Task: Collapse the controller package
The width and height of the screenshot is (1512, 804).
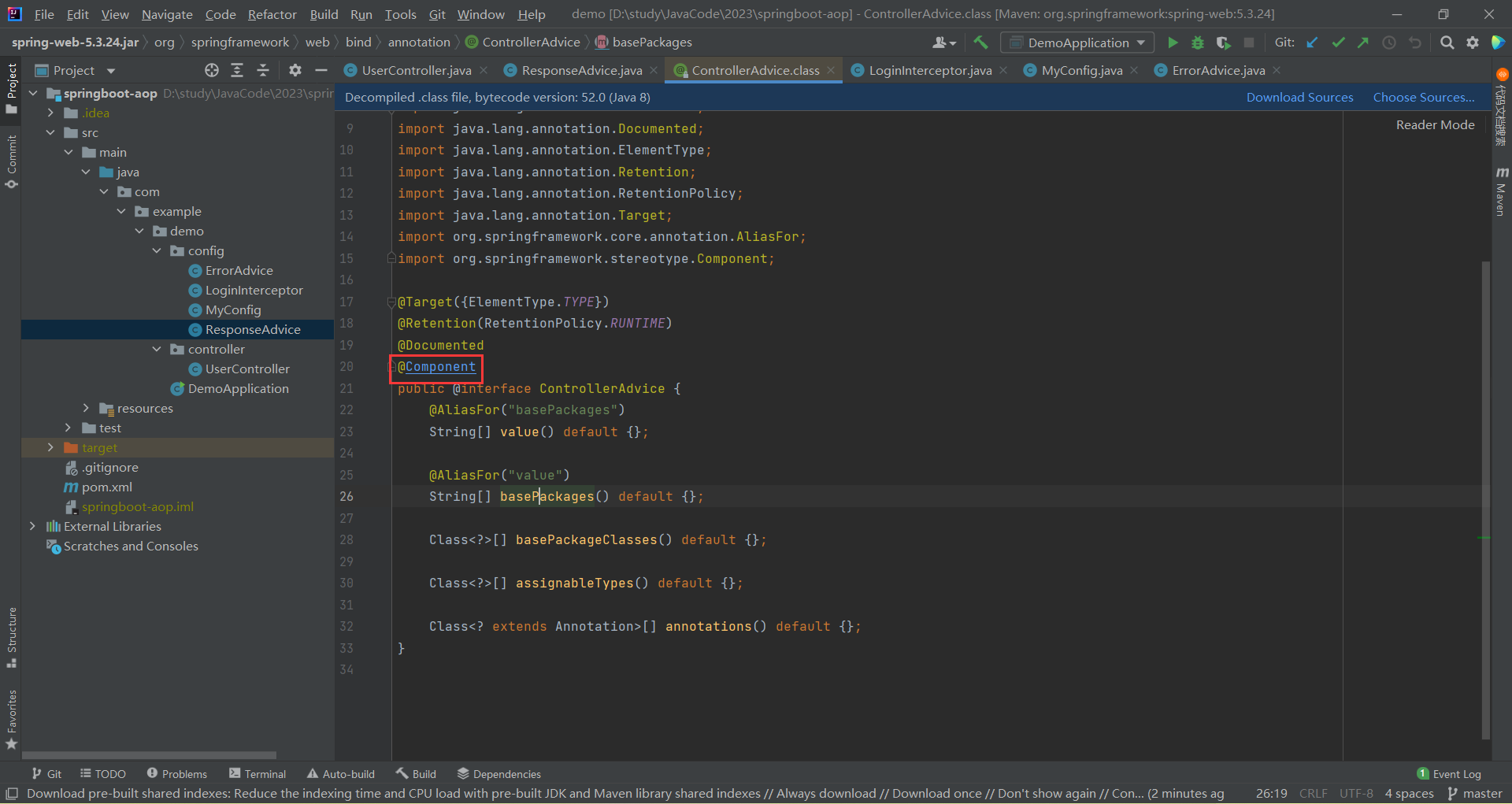Action: click(157, 349)
